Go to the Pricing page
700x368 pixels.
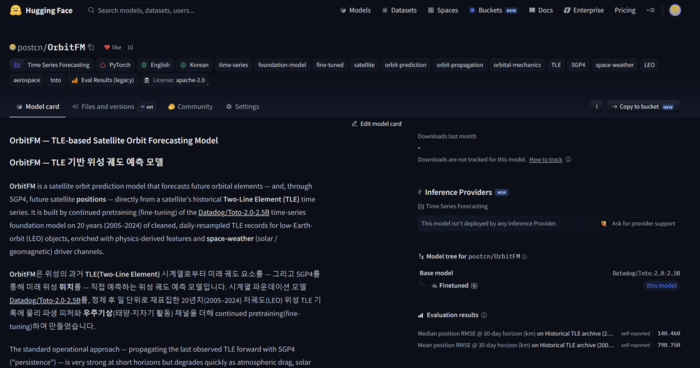click(x=625, y=10)
